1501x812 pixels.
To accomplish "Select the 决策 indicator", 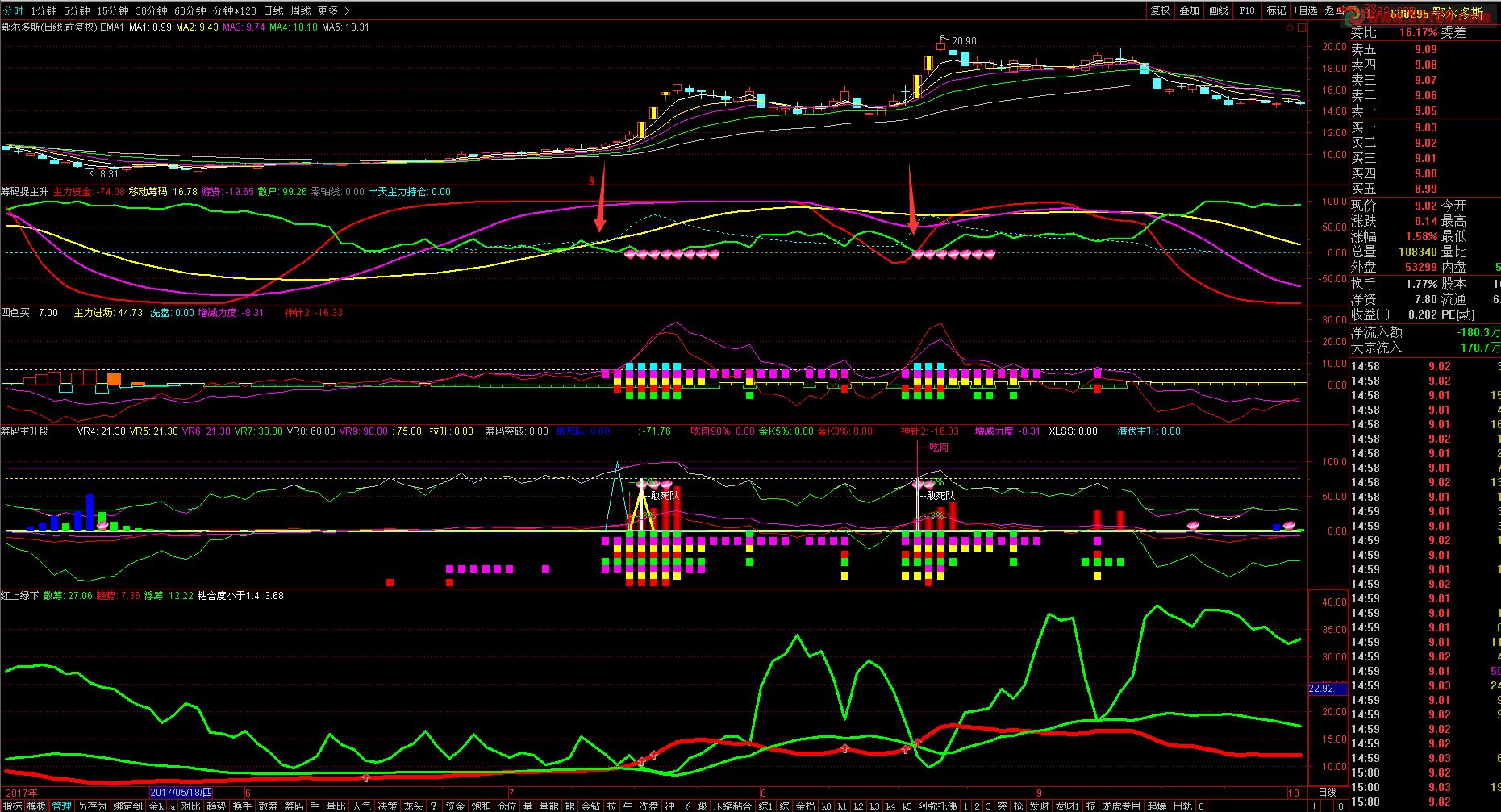I will [x=387, y=806].
